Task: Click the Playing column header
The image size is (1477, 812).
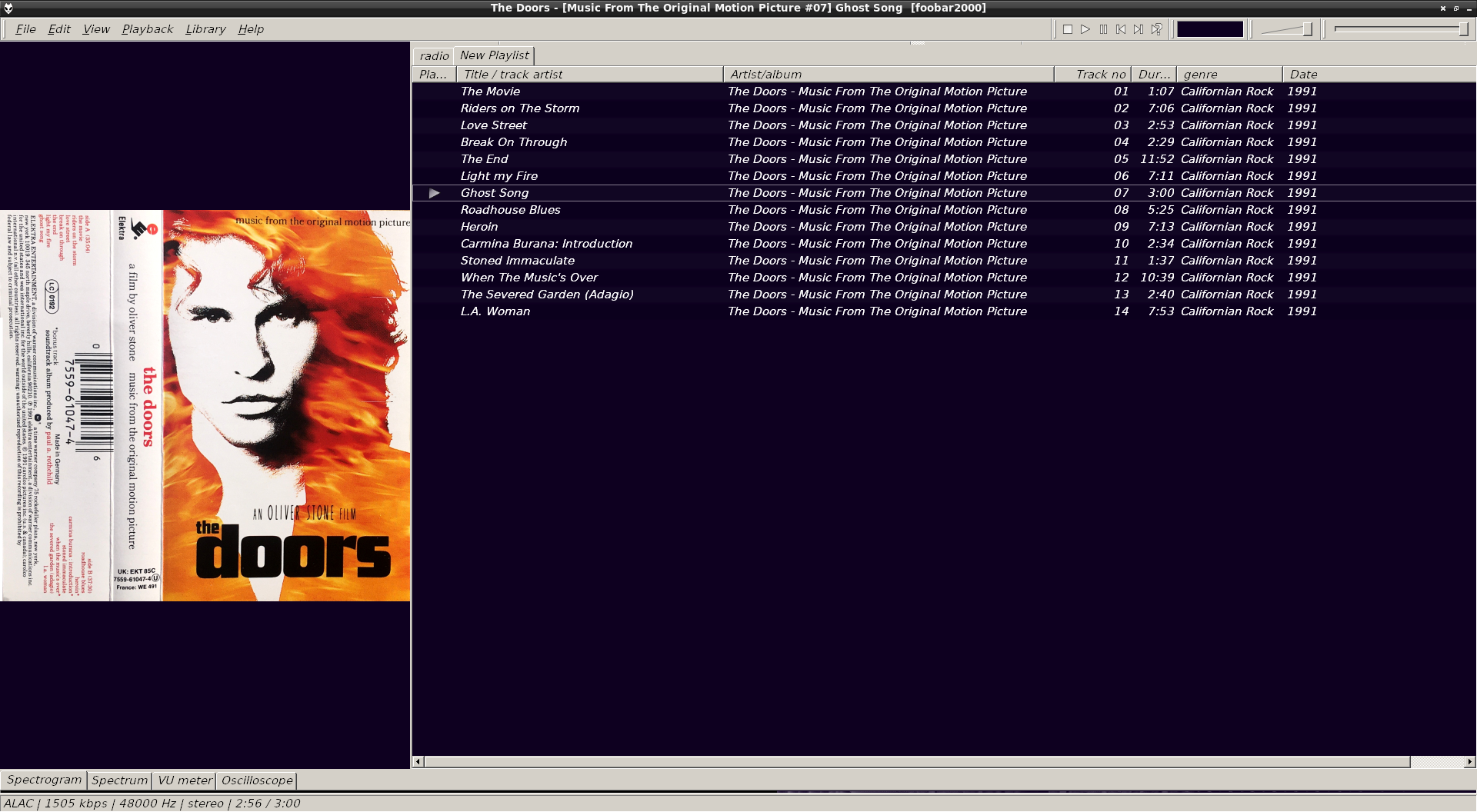Action: (434, 75)
